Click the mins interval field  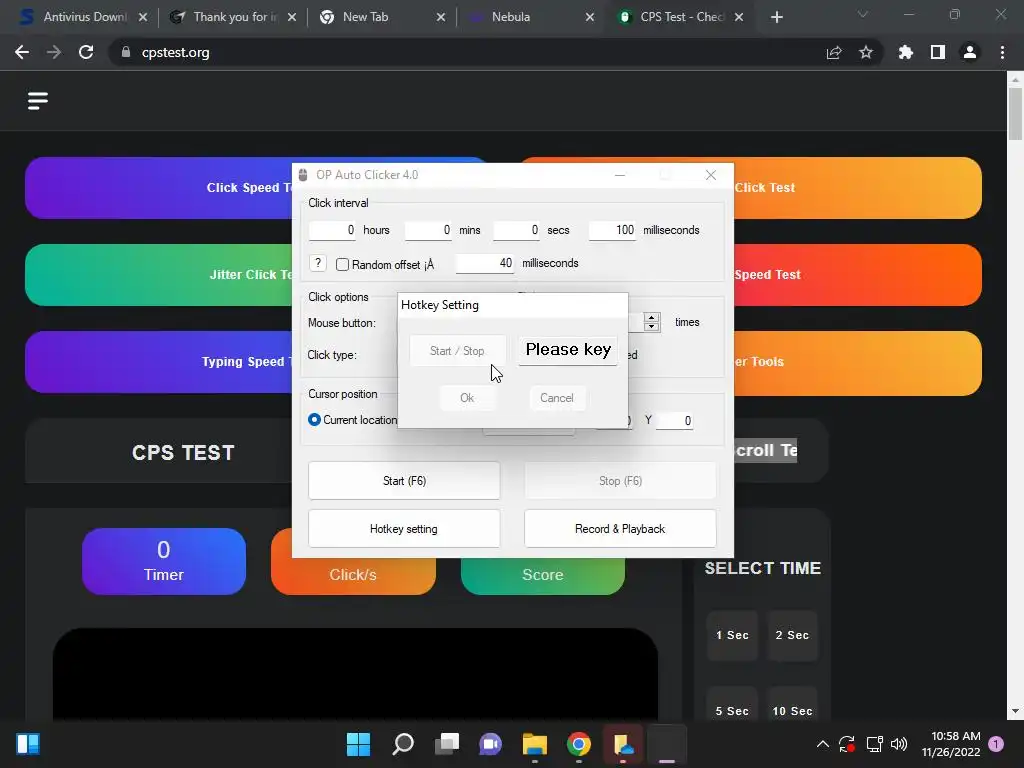tap(428, 230)
